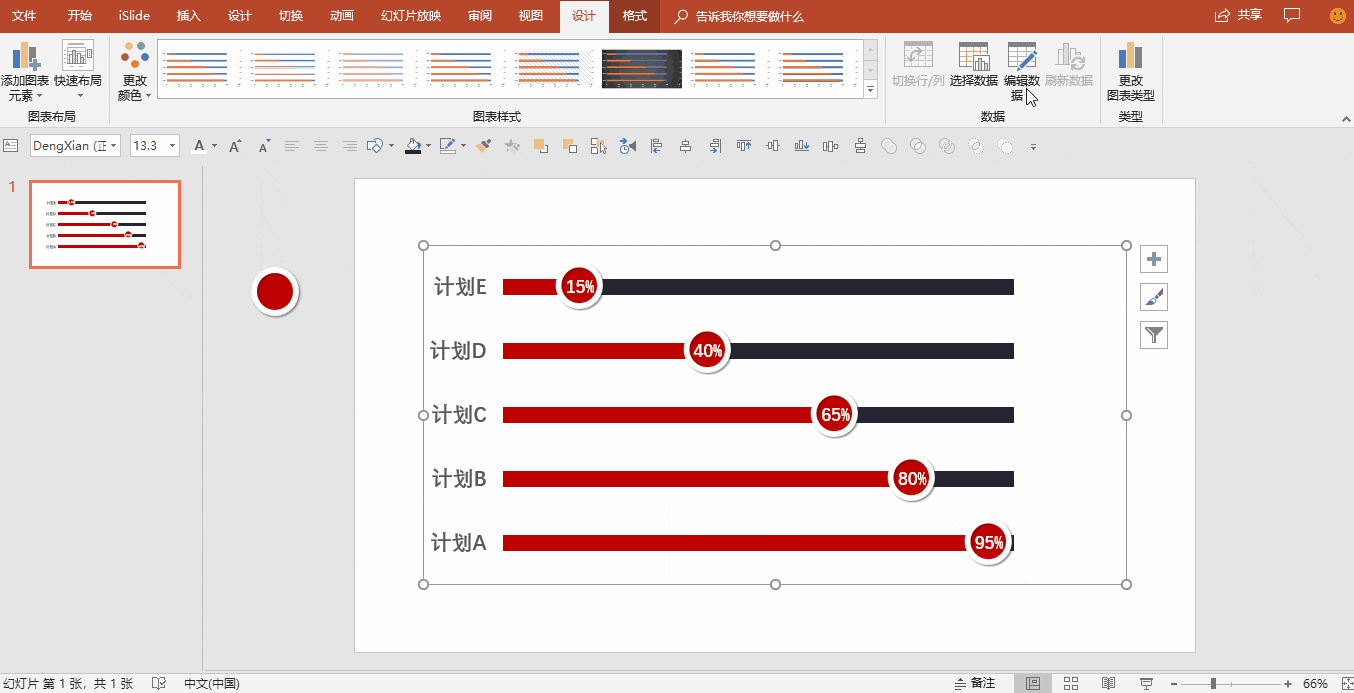Select the dark background chart style thumbnail
Screen dimensions: 1354x693
coord(641,69)
